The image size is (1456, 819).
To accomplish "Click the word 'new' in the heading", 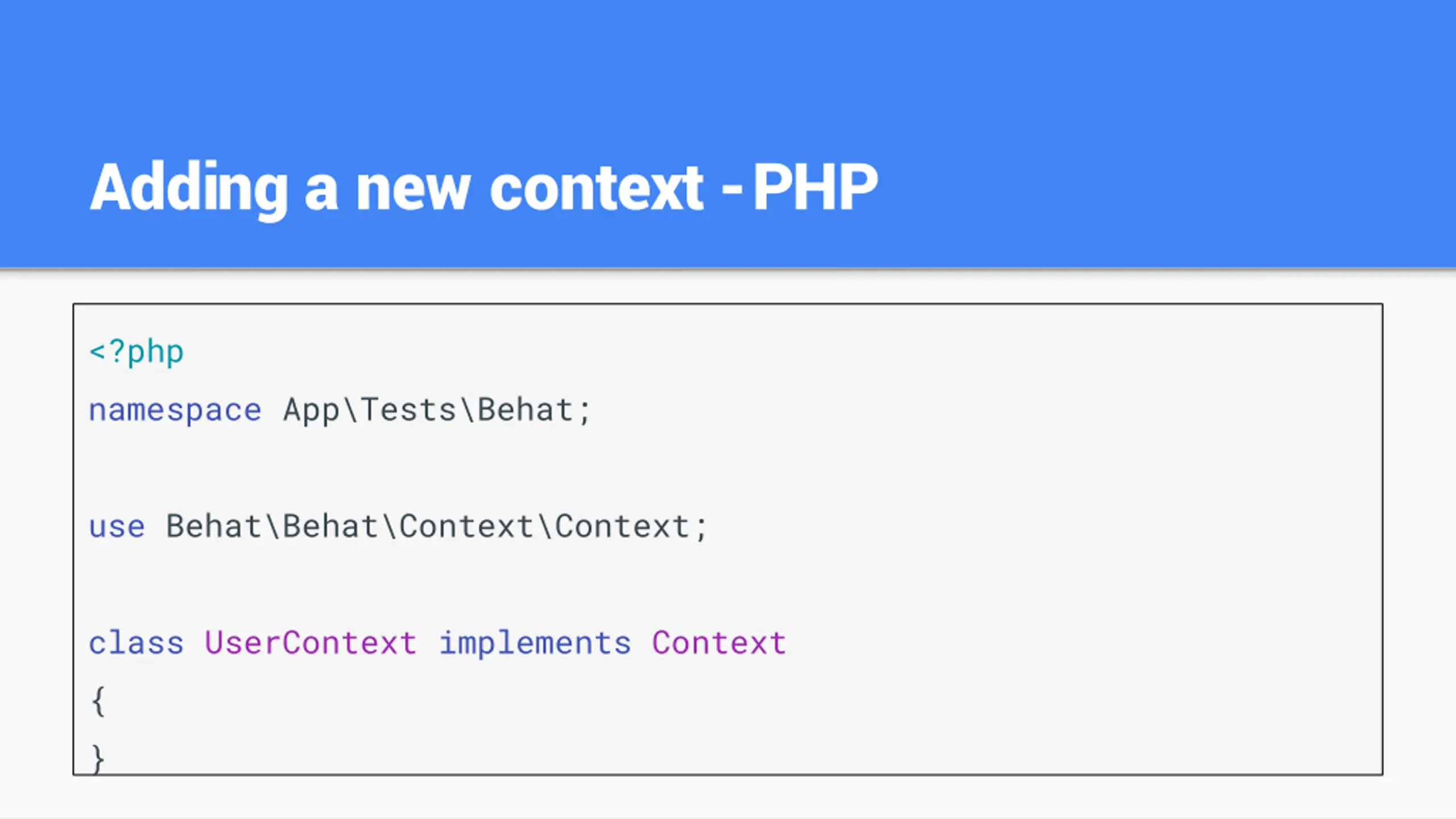I will point(413,190).
